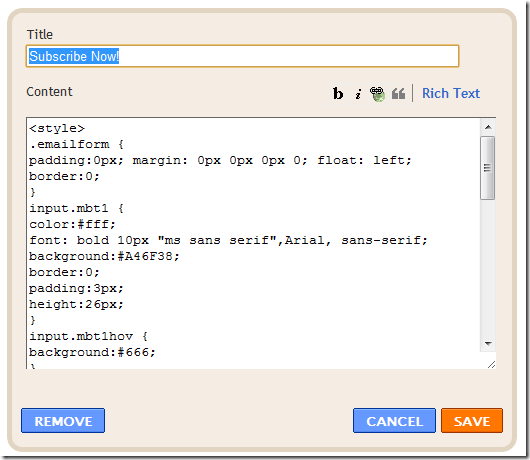Click the empty scrollbar track below the thumb
The image size is (530, 460).
(x=488, y=267)
